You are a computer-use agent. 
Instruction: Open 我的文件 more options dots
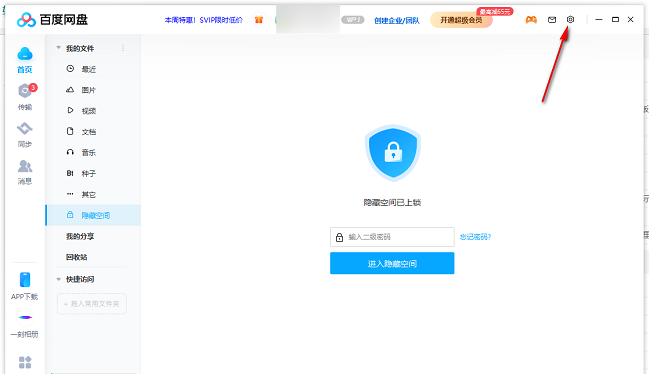coord(123,49)
